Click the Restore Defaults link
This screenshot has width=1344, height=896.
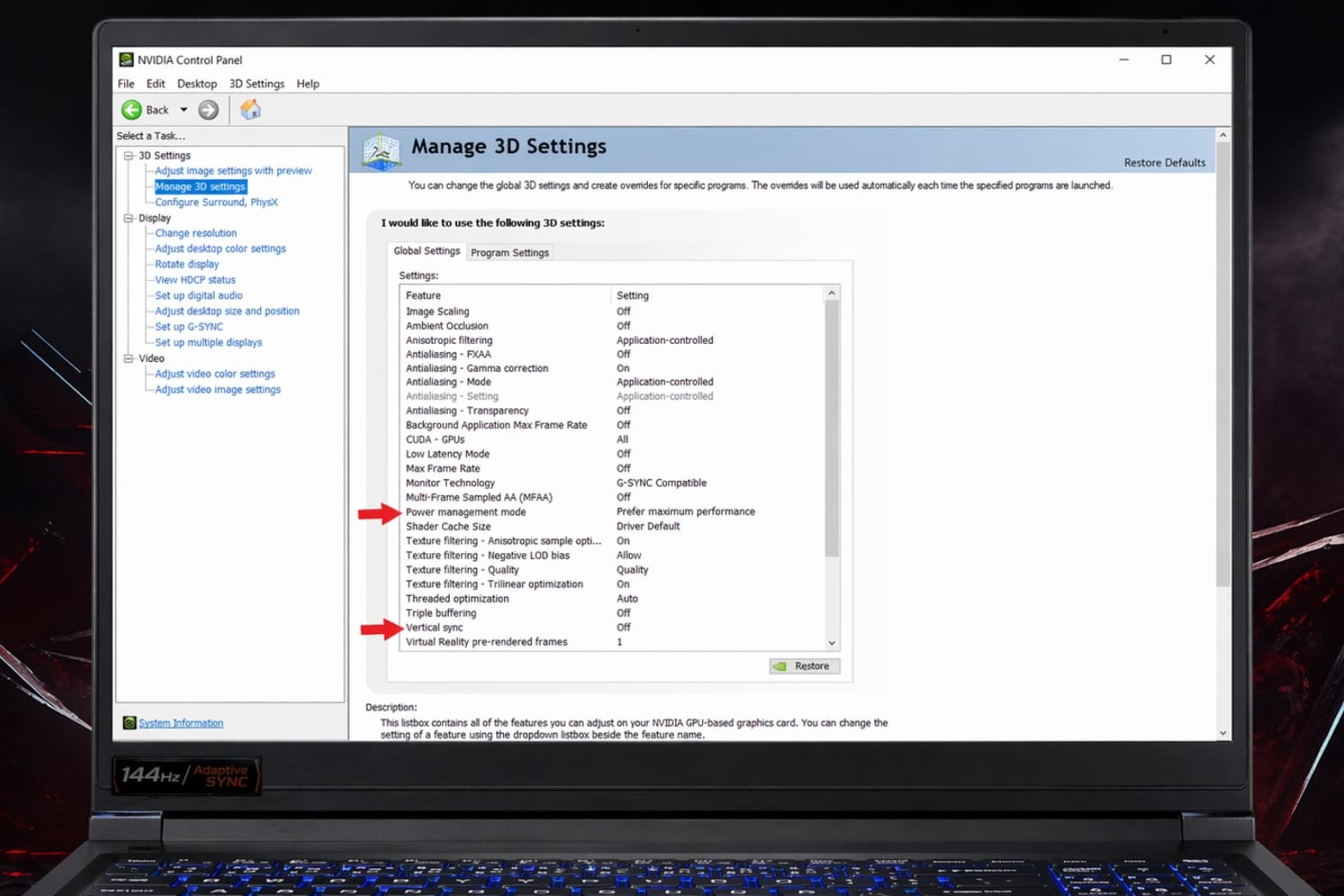(1165, 162)
